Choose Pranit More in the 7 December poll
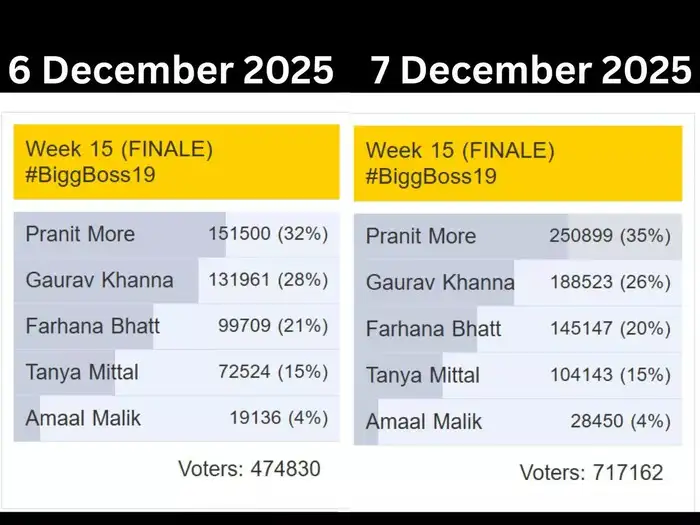700x525 pixels. (x=421, y=236)
